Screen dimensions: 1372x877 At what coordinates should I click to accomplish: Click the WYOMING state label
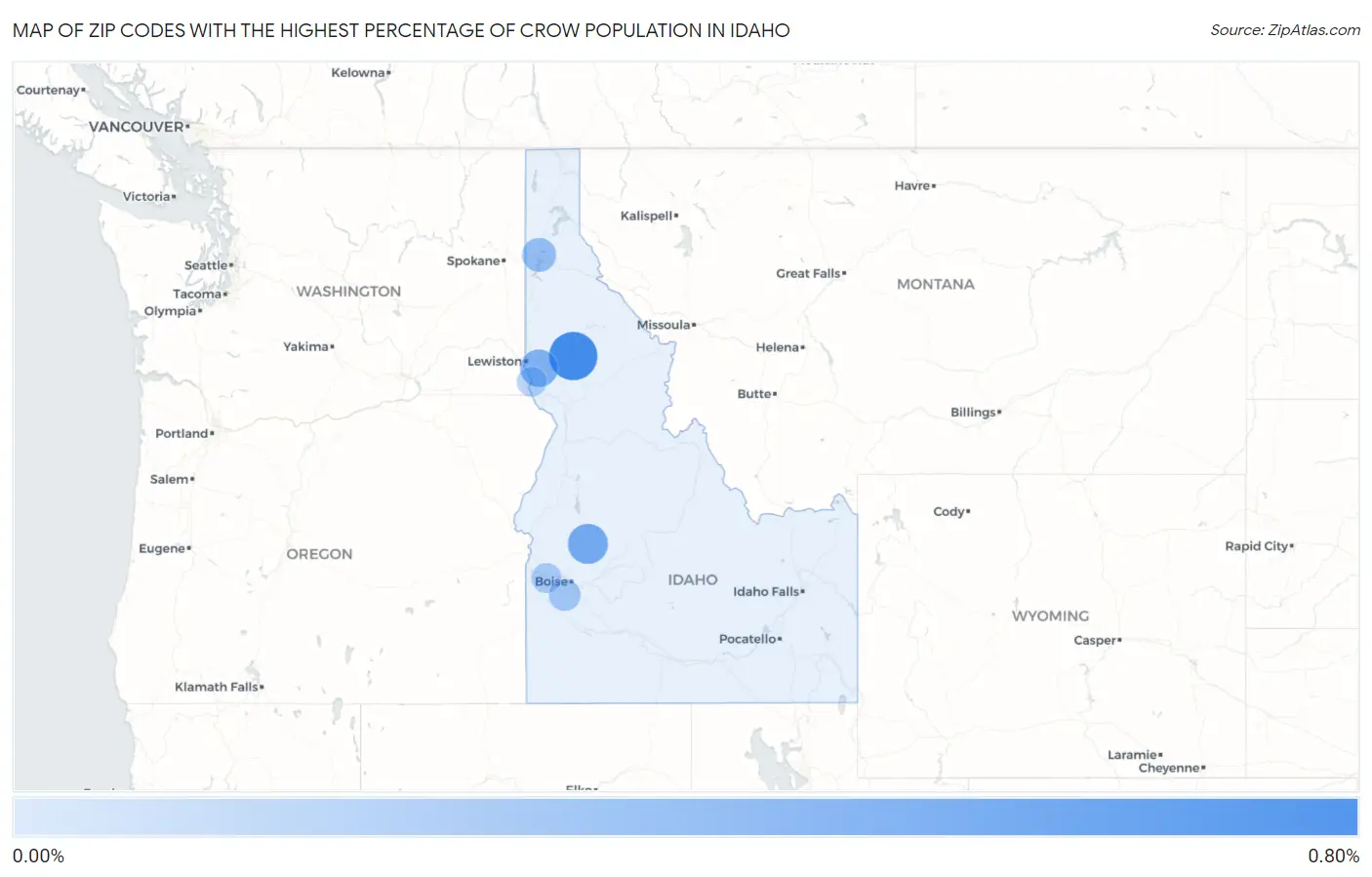coord(1050,616)
